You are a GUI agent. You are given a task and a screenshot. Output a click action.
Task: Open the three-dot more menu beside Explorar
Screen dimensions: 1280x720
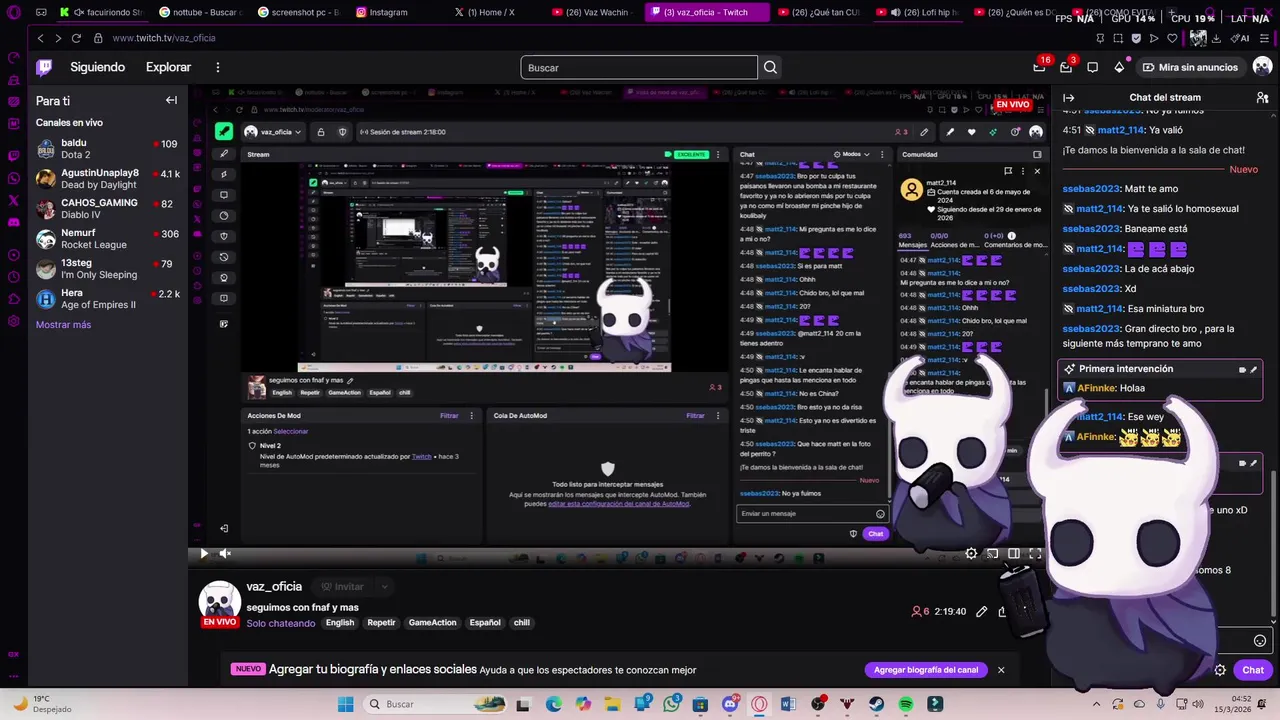click(x=217, y=67)
